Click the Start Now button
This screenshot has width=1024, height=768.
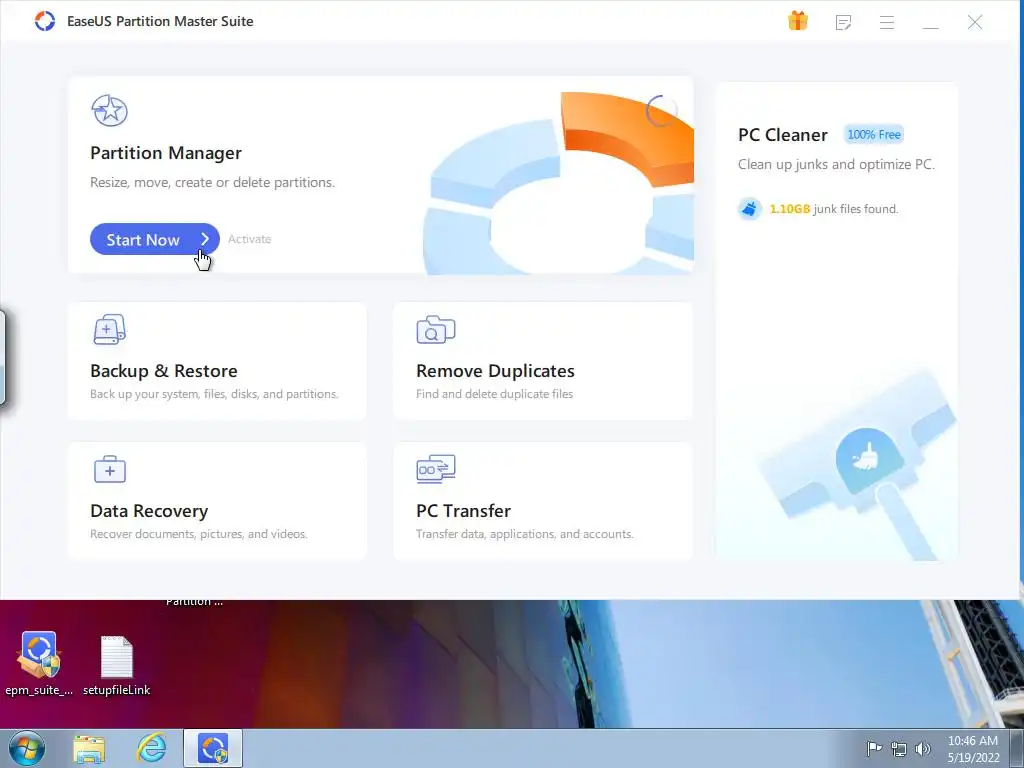click(155, 240)
